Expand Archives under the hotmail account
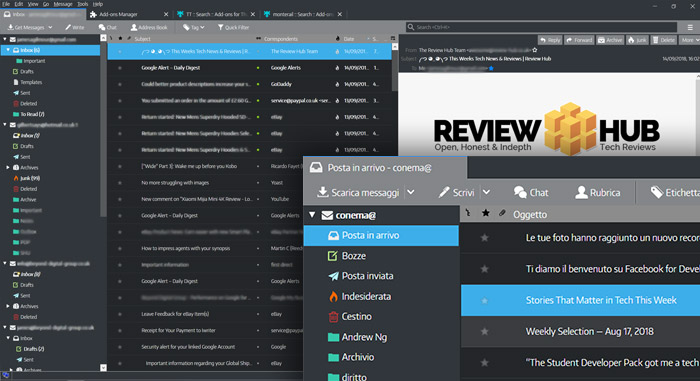The height and width of the screenshot is (381, 700). [x=8, y=167]
